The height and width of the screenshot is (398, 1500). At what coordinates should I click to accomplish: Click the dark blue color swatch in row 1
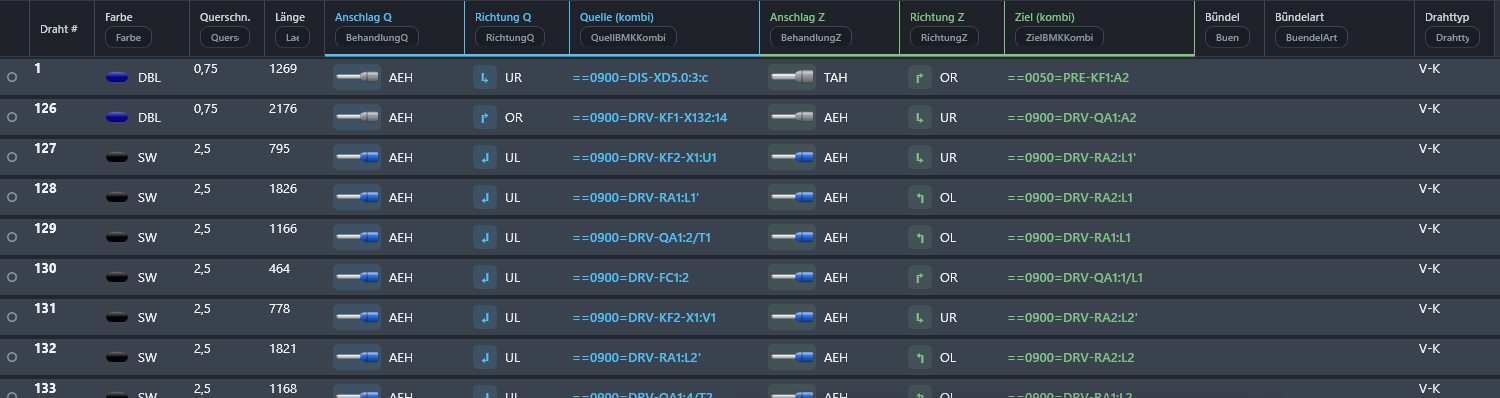(118, 77)
